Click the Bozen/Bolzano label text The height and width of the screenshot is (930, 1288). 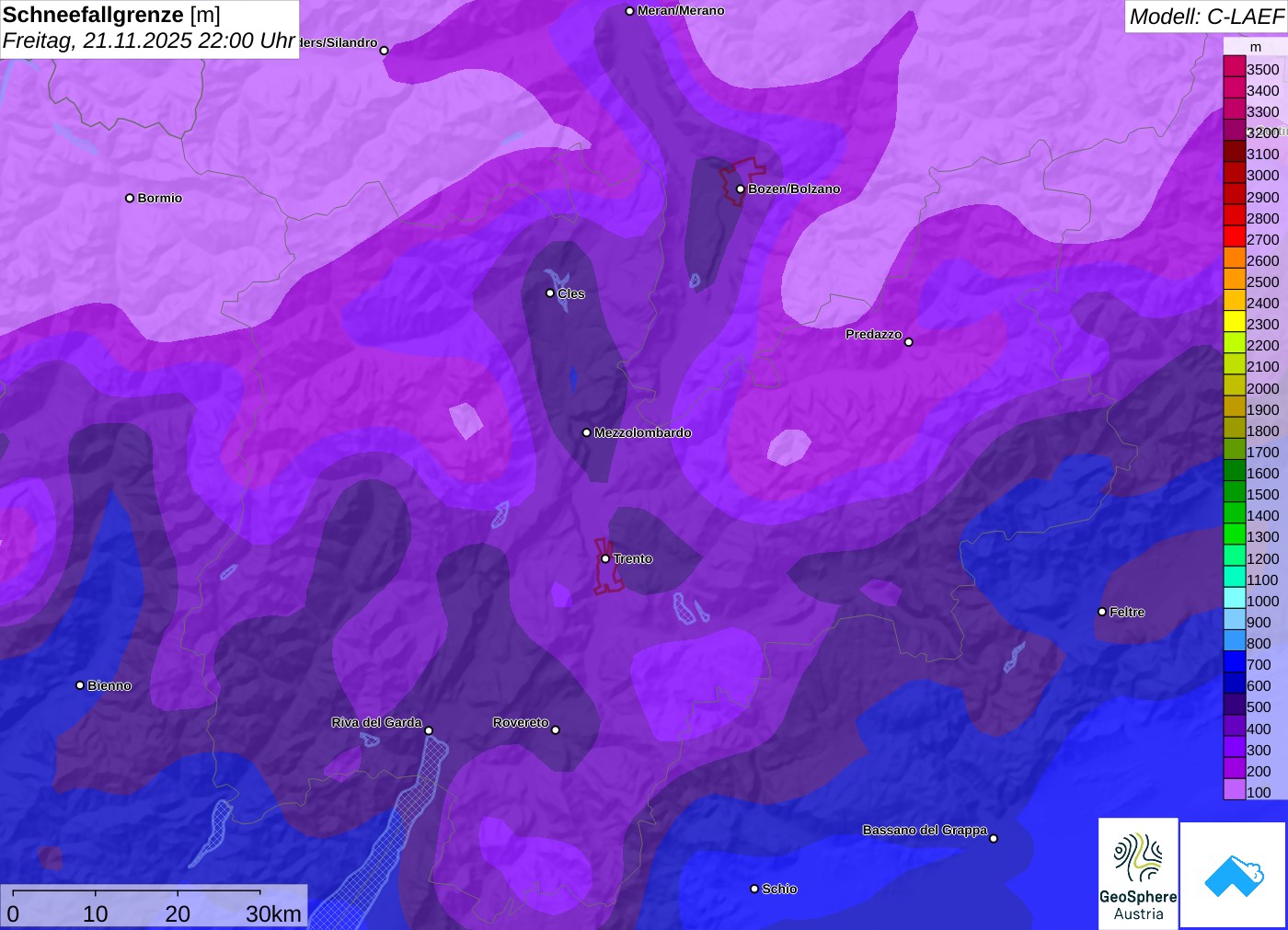[x=794, y=189]
